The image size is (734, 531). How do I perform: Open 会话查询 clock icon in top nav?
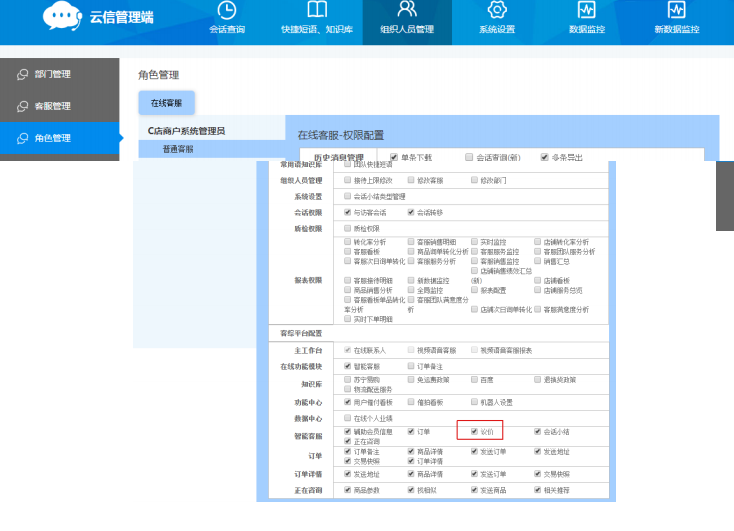point(227,11)
